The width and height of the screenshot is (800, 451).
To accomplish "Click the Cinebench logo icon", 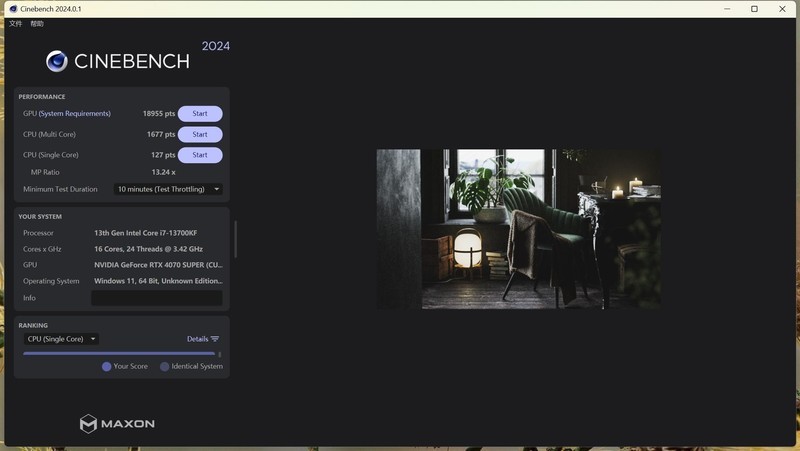I will [57, 61].
